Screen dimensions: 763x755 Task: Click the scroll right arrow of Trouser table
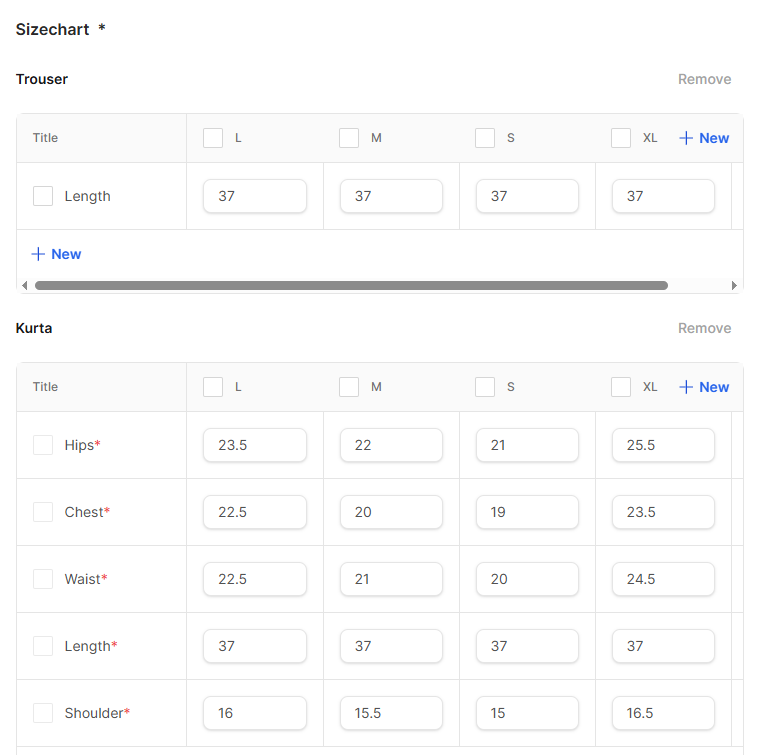[735, 286]
